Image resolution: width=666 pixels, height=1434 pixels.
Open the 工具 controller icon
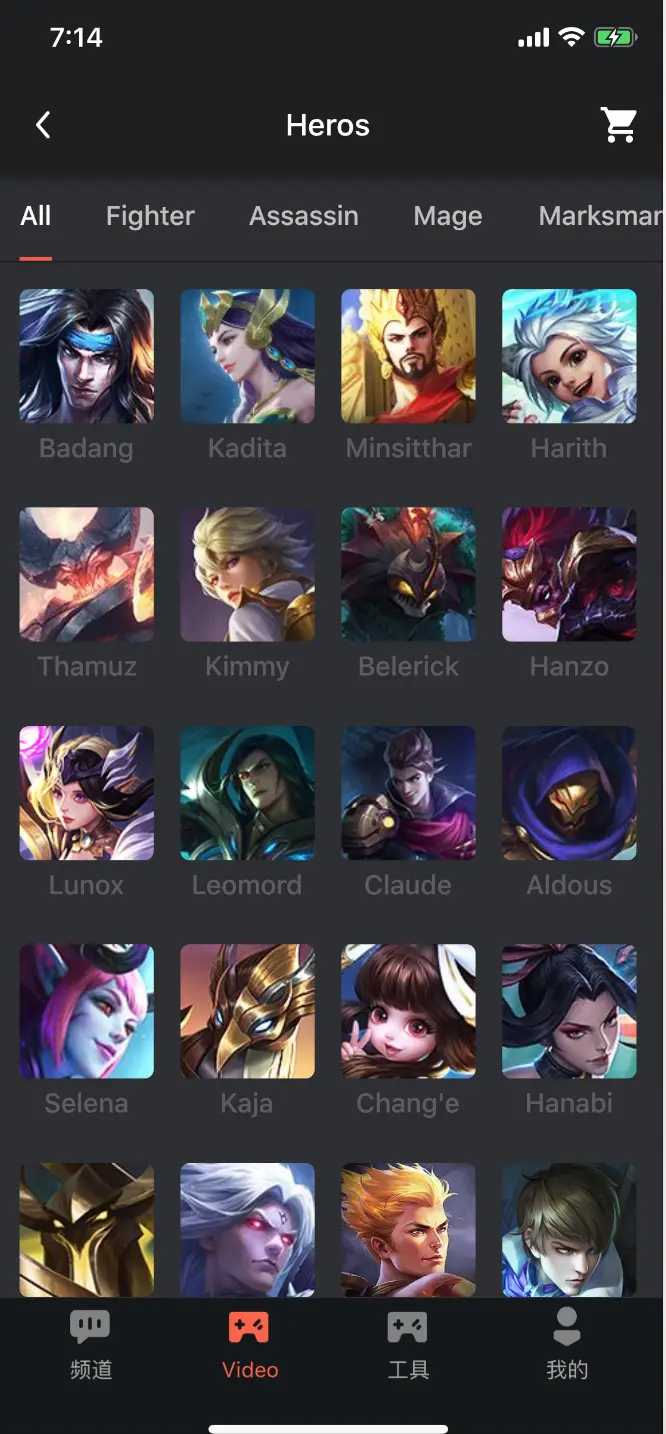coord(407,1327)
